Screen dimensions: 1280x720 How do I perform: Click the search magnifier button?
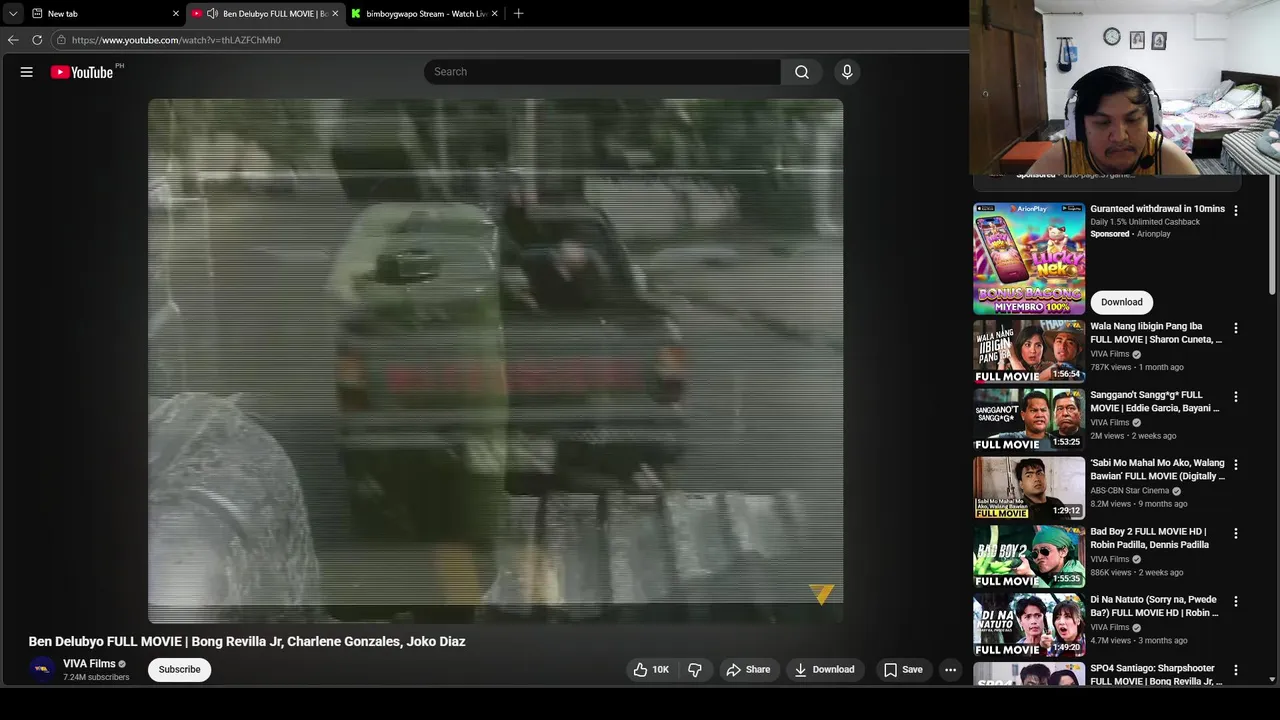(x=802, y=72)
